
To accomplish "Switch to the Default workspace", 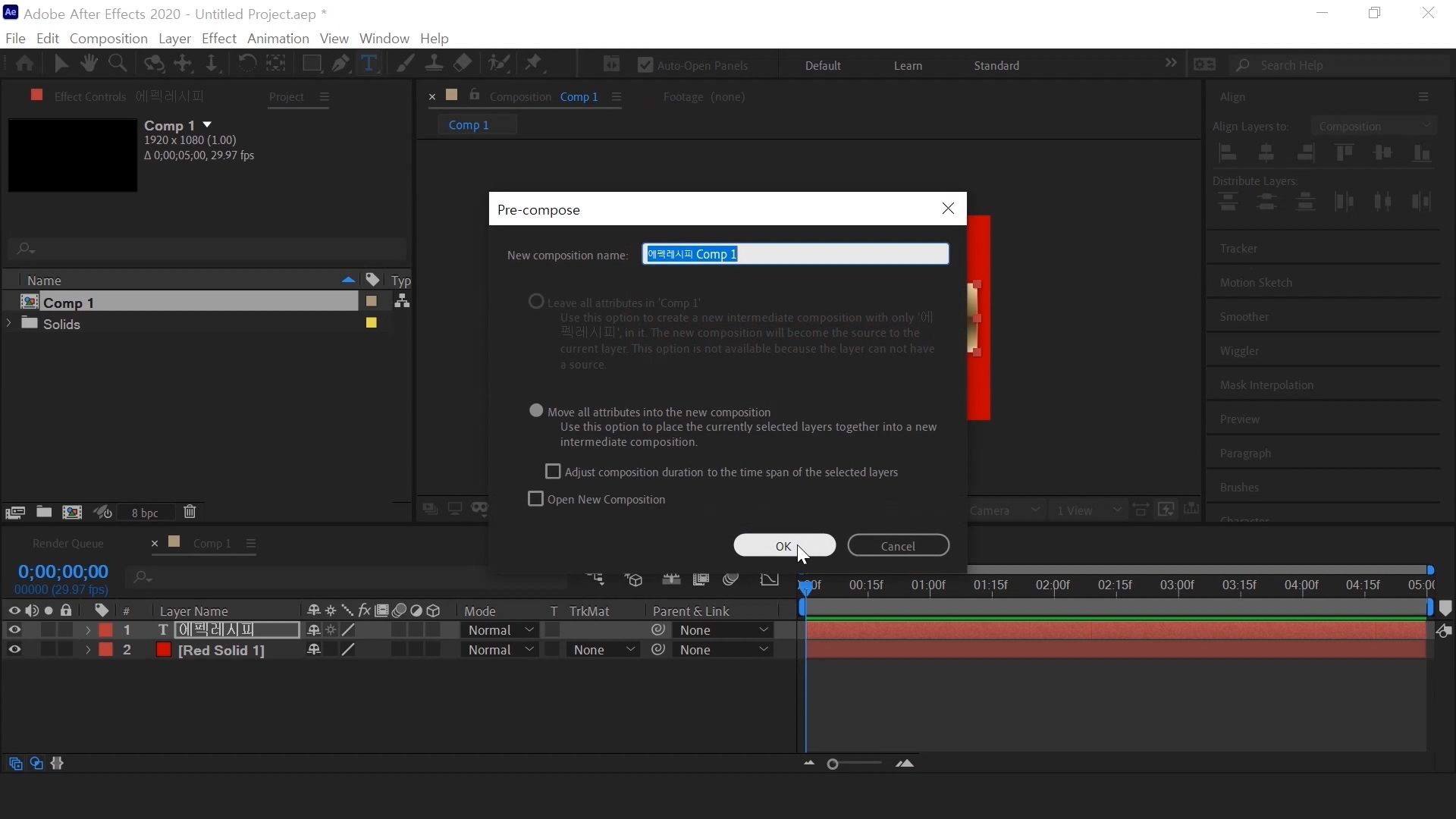I will click(823, 65).
